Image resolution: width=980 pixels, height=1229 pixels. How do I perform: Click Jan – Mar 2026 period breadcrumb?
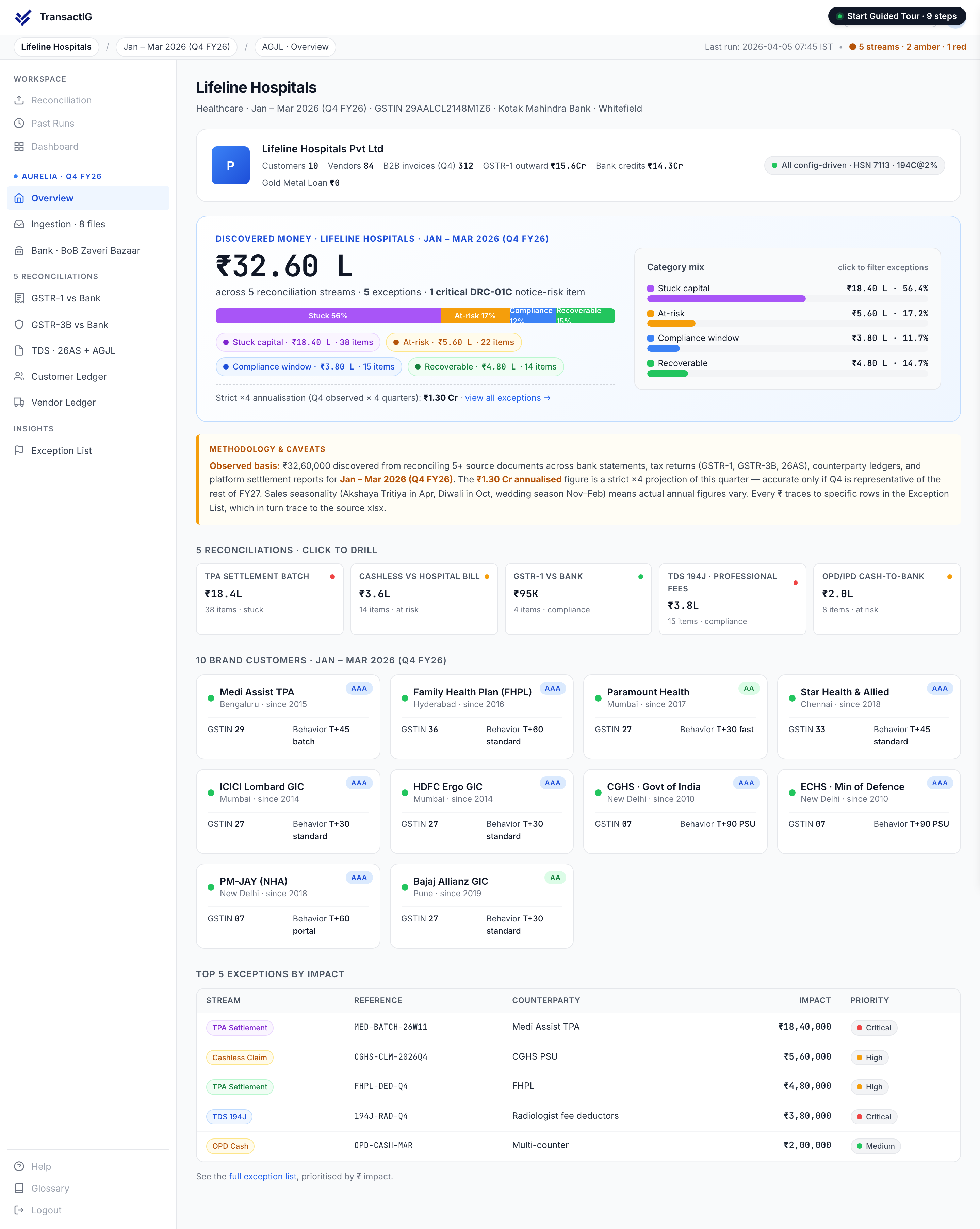coord(177,47)
